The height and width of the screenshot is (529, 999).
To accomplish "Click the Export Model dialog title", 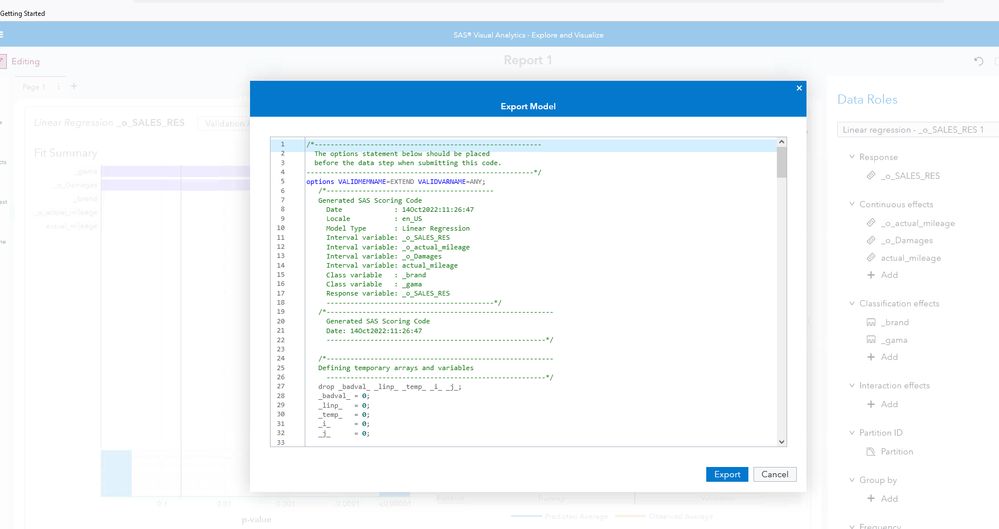I will (528, 106).
